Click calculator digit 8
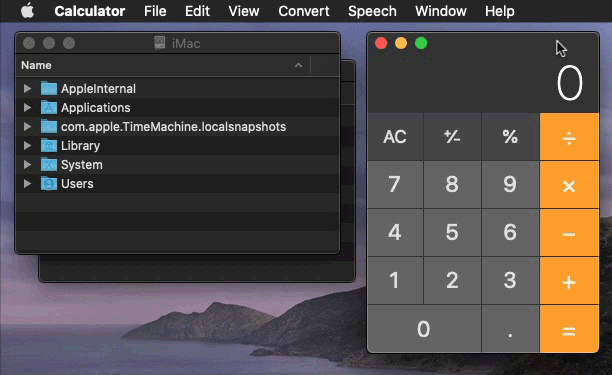Screen dimensions: 612x375 452,185
